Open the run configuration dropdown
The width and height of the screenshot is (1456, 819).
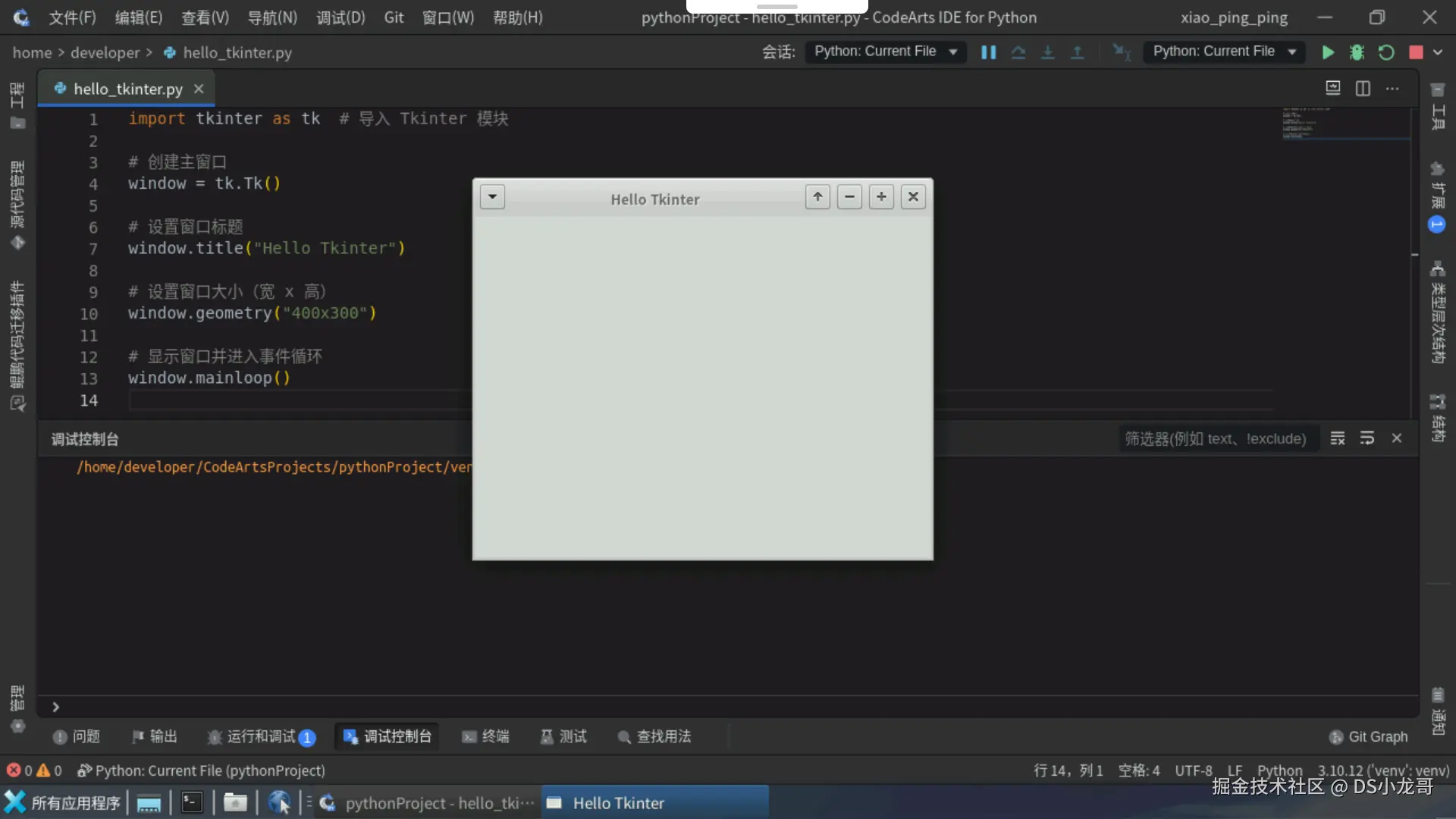pyautogui.click(x=1224, y=52)
